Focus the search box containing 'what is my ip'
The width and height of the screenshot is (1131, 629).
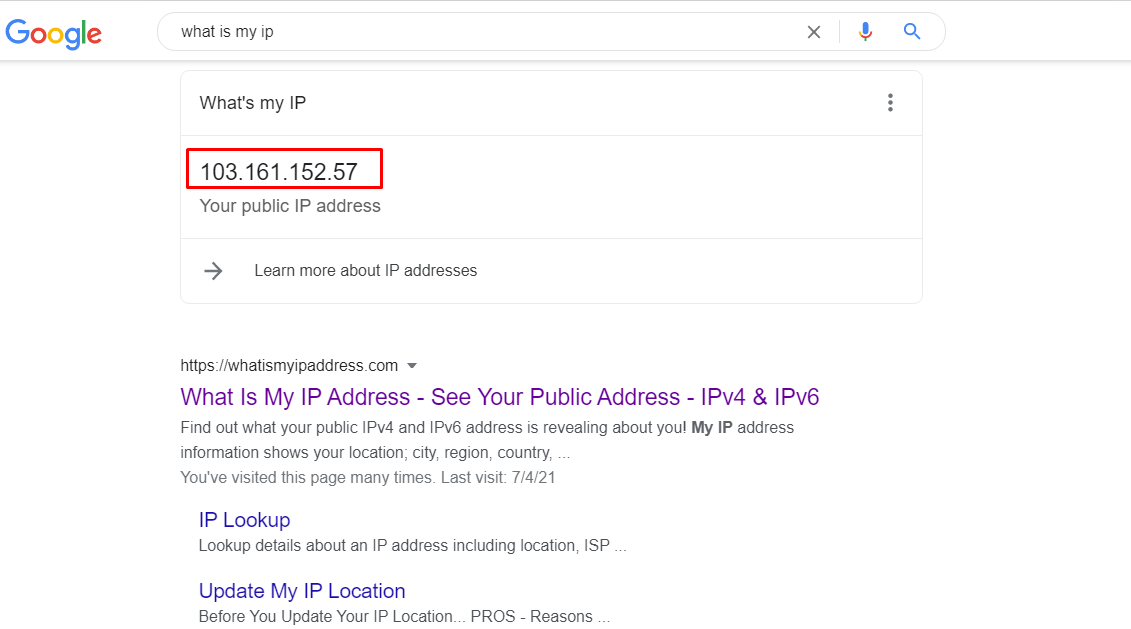pos(480,32)
